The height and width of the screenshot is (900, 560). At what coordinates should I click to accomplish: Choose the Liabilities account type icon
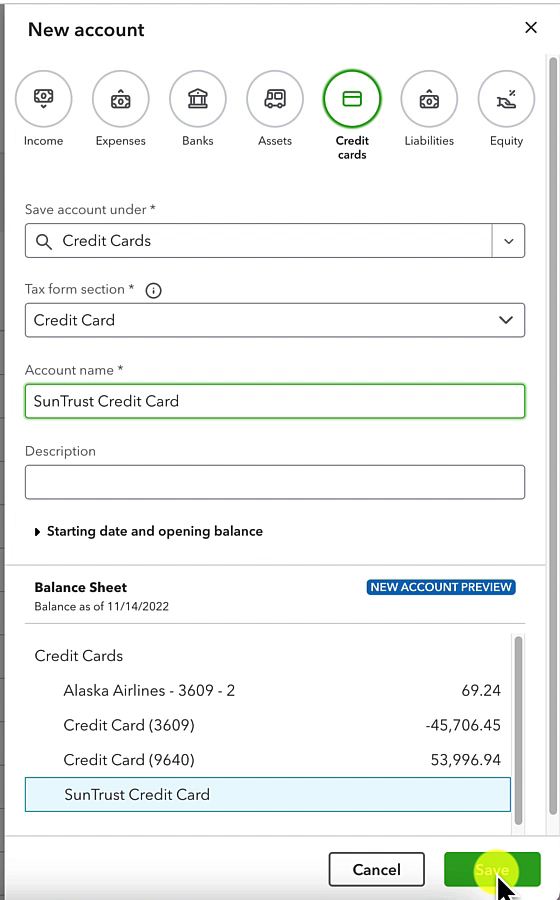click(x=429, y=99)
